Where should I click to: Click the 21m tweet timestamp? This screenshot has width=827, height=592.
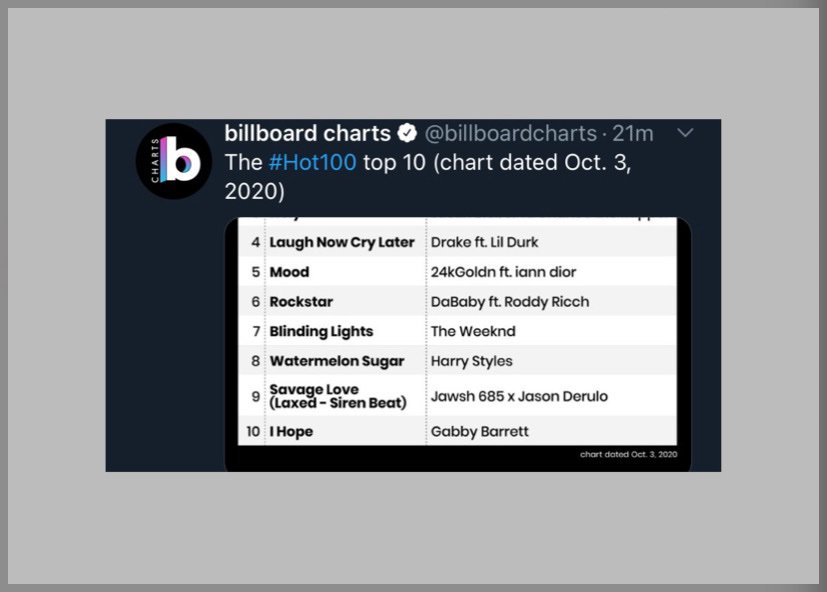(632, 133)
